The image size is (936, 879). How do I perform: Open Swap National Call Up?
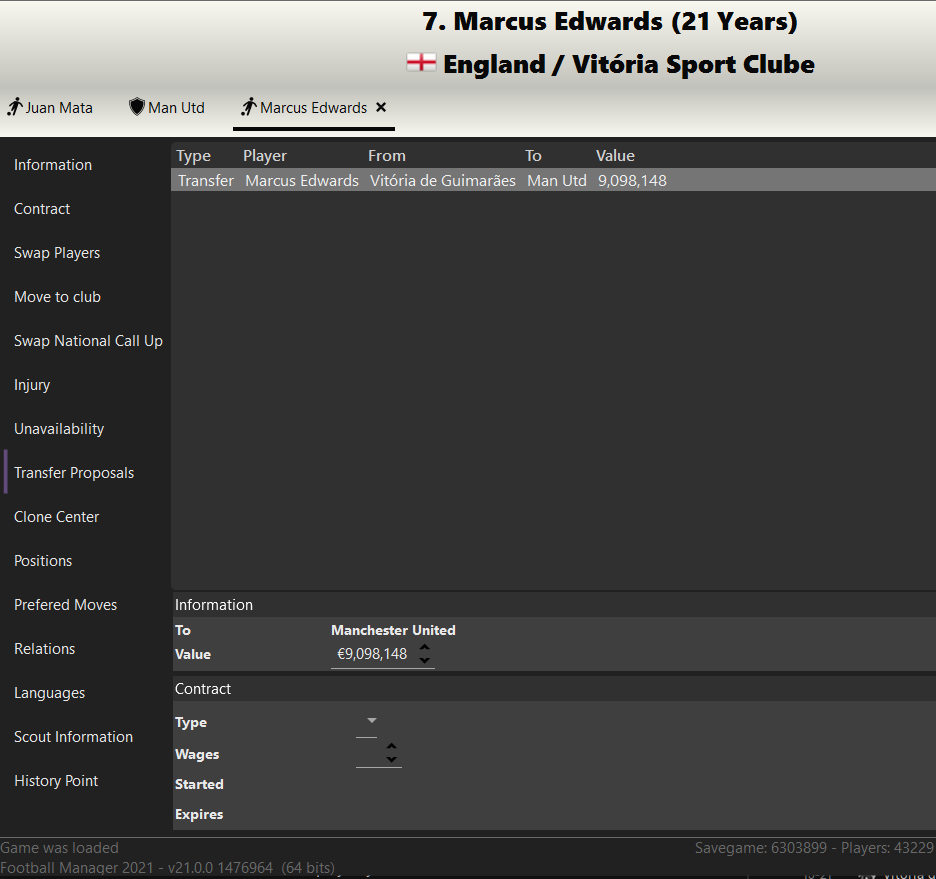[88, 341]
